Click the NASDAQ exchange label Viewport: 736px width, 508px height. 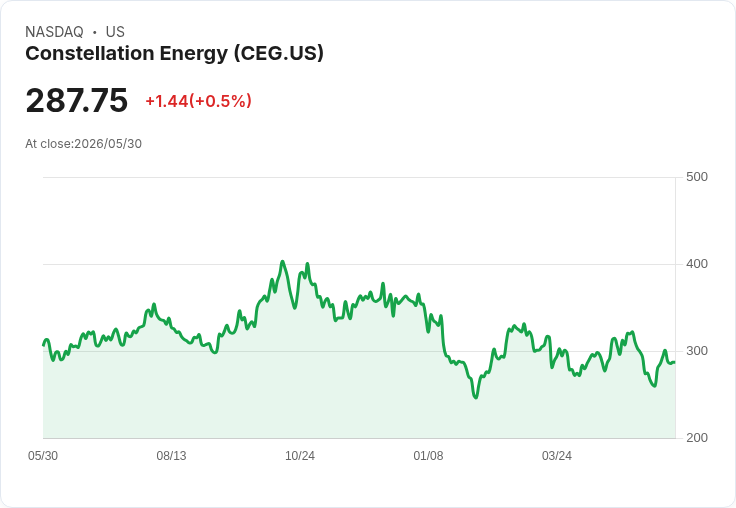(54, 32)
